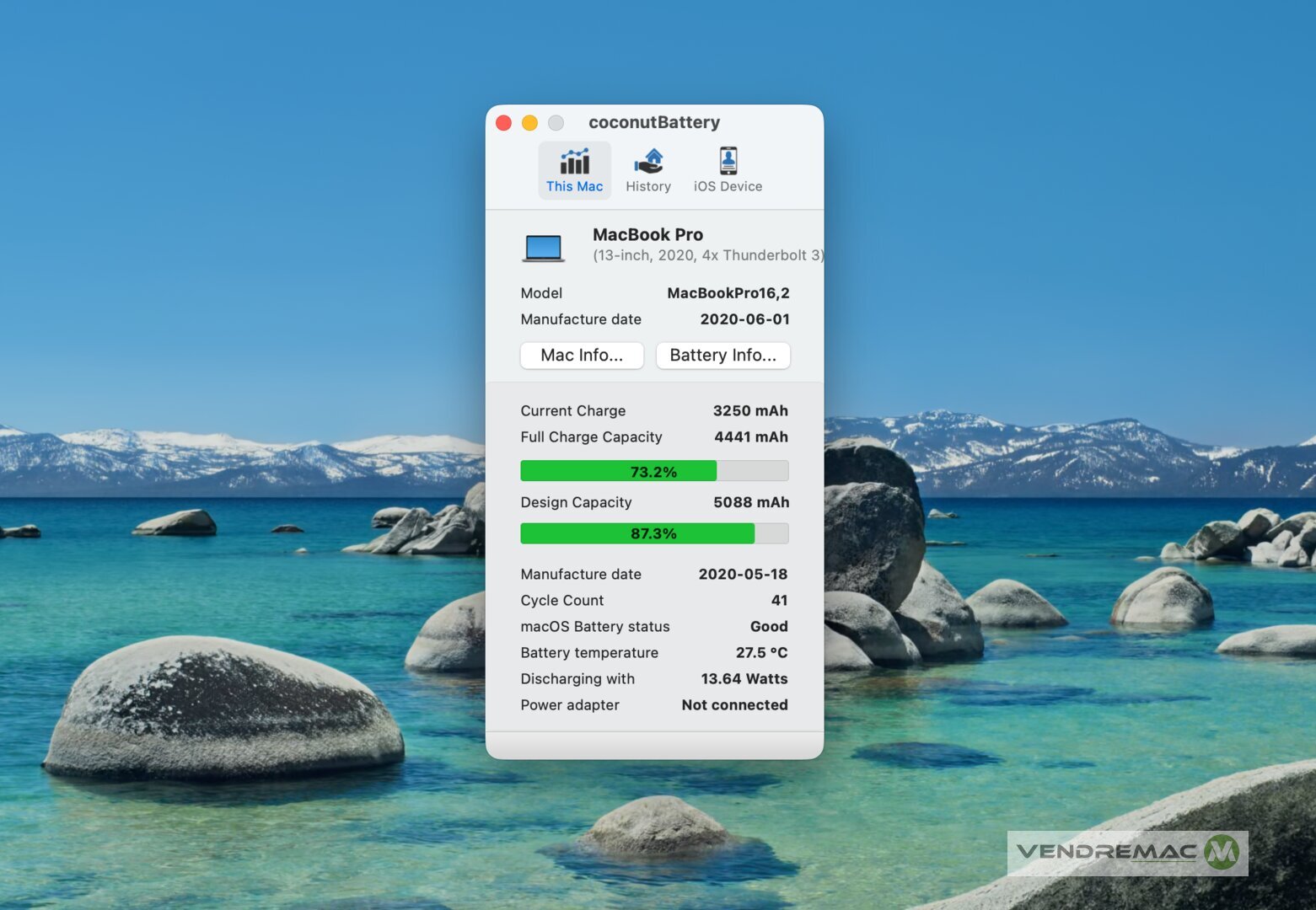Viewport: 1316px width, 910px height.
Task: Minimize coconutBattery with the yellow button
Action: pos(529,123)
